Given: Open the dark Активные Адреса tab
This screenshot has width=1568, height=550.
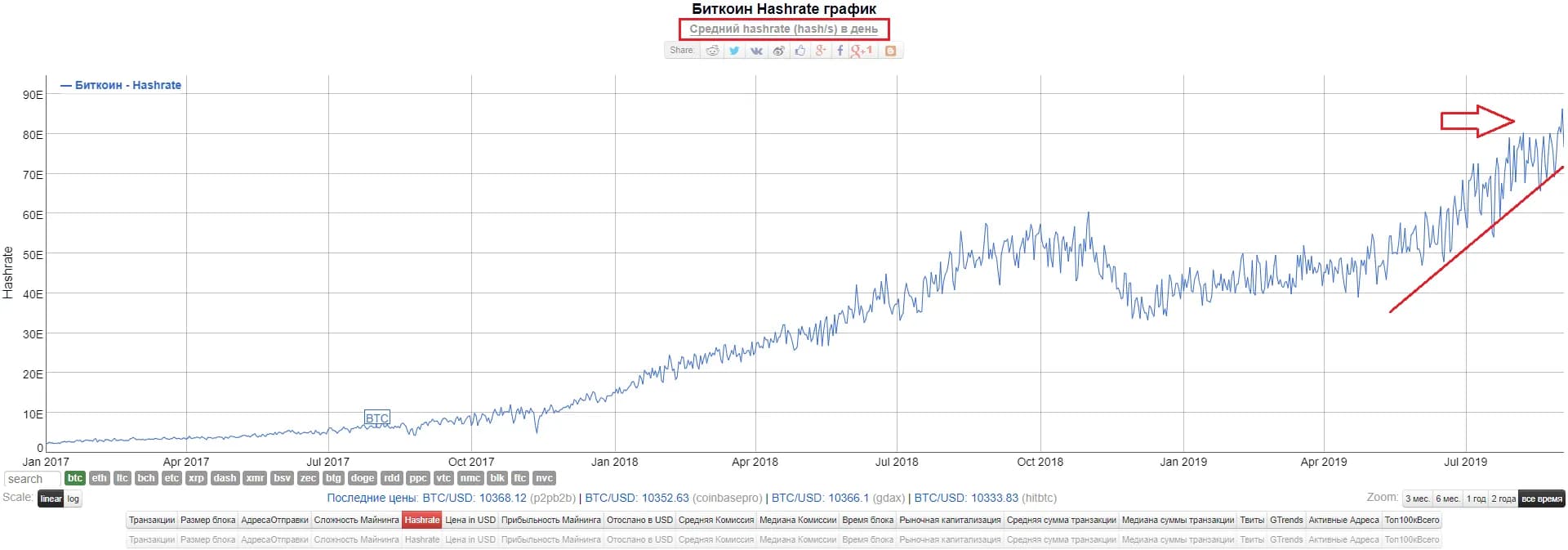Looking at the screenshot, I should click(x=1343, y=520).
